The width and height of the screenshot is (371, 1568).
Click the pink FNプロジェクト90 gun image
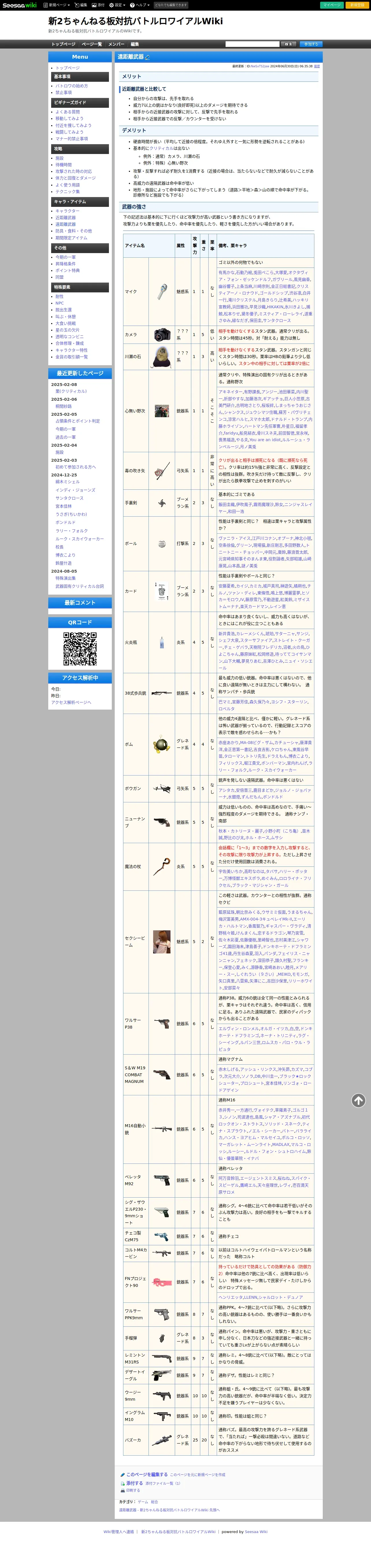[x=162, y=1282]
